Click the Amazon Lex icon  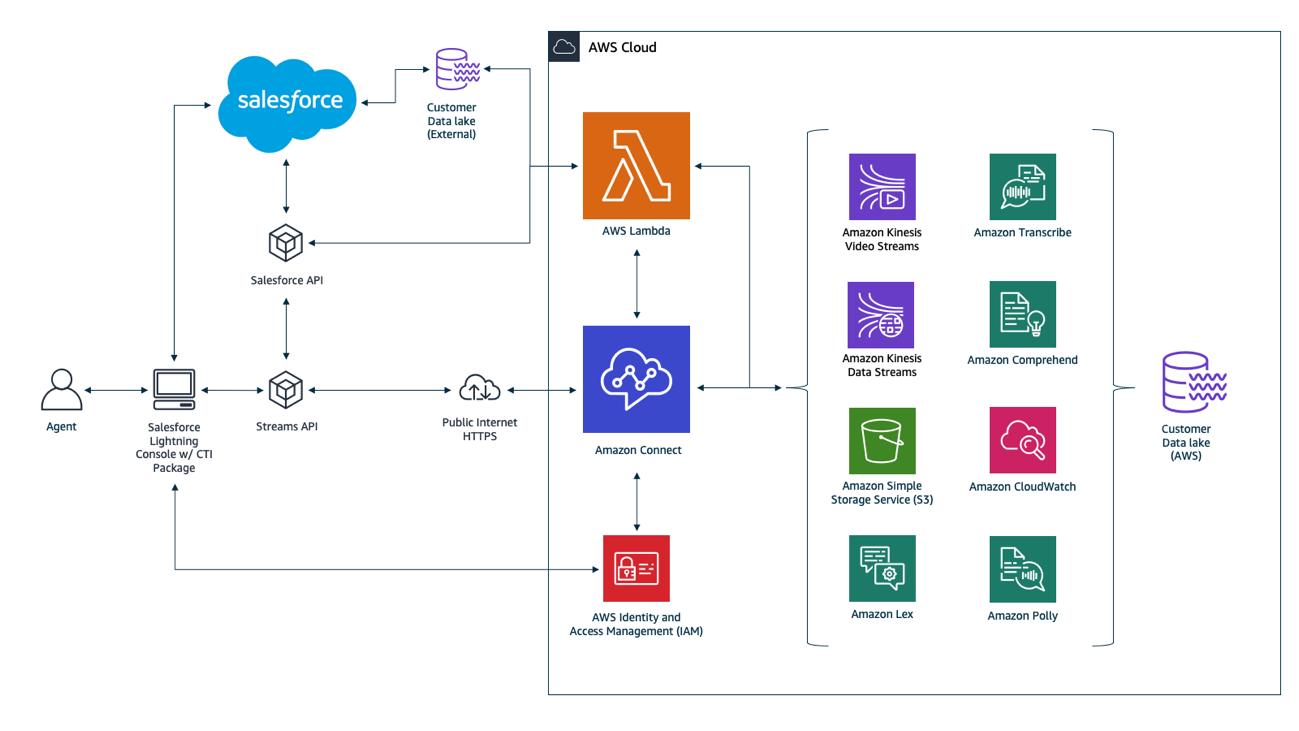click(882, 568)
